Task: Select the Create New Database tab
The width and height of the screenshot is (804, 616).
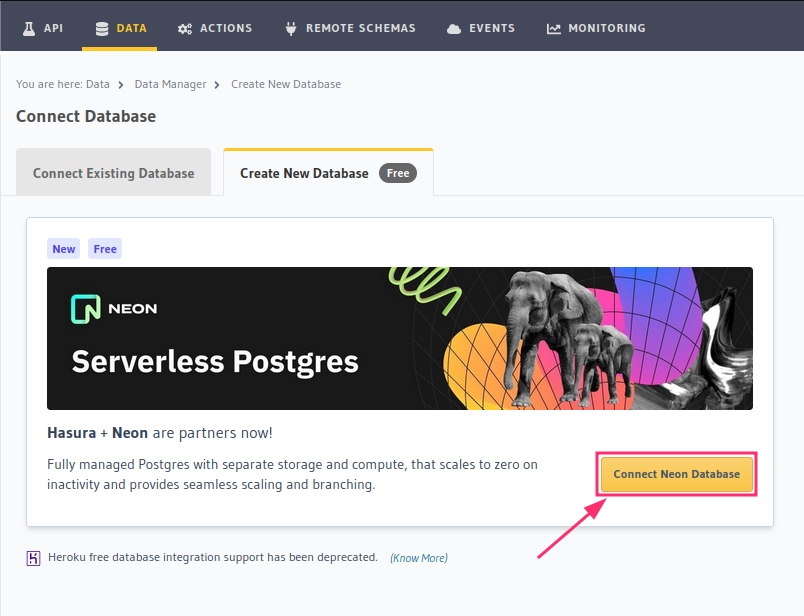Action: 303,172
